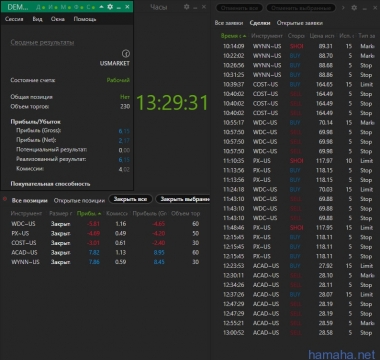Sort trades by Время column header
Screen dimensions: 380x360
point(233,36)
